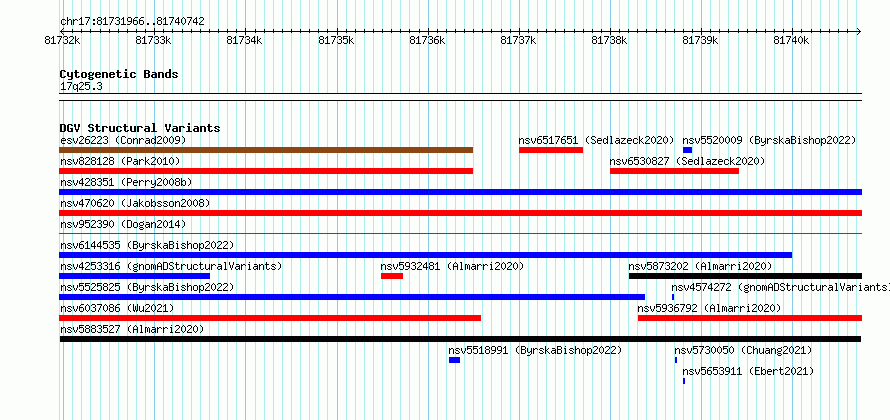This screenshot has width=890, height=420.
Task: Open nsv428351 (Perry2008b) label
Action: [x=126, y=182]
